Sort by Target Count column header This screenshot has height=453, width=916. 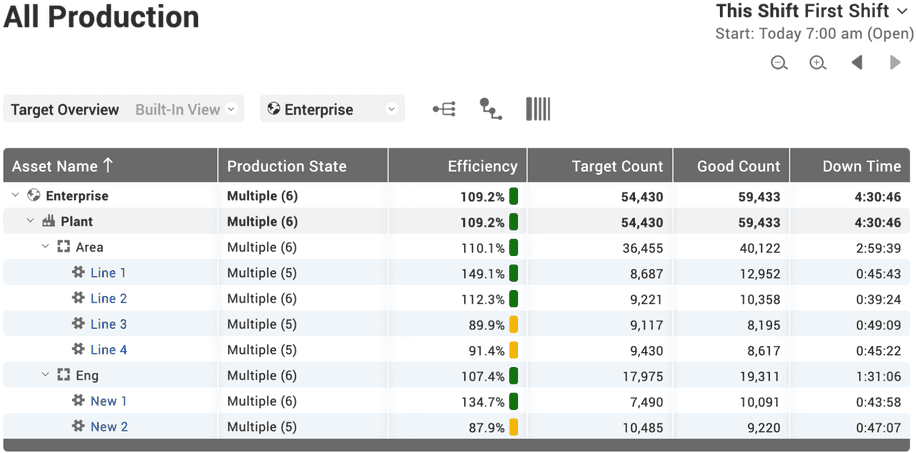(600, 166)
